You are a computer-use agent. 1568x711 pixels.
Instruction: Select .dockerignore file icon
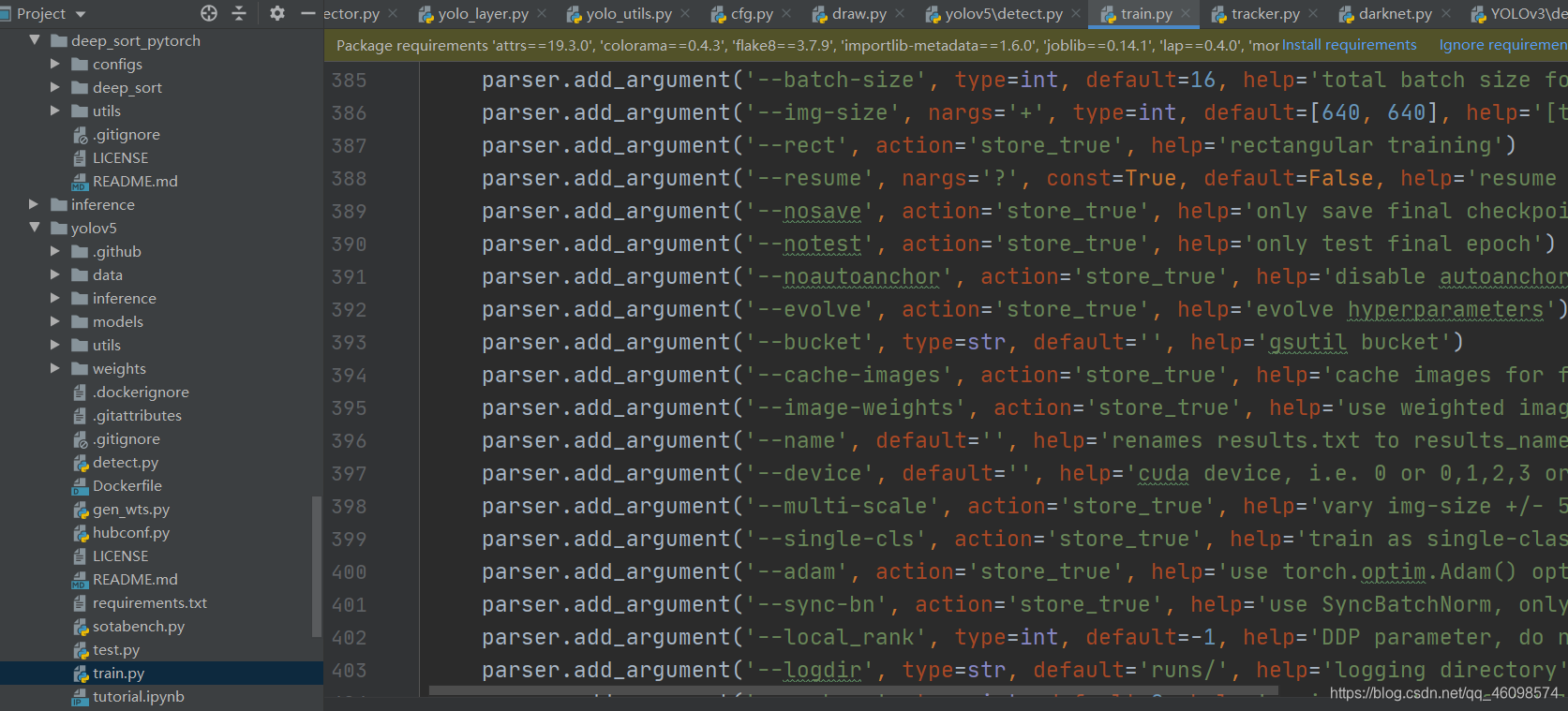[81, 393]
